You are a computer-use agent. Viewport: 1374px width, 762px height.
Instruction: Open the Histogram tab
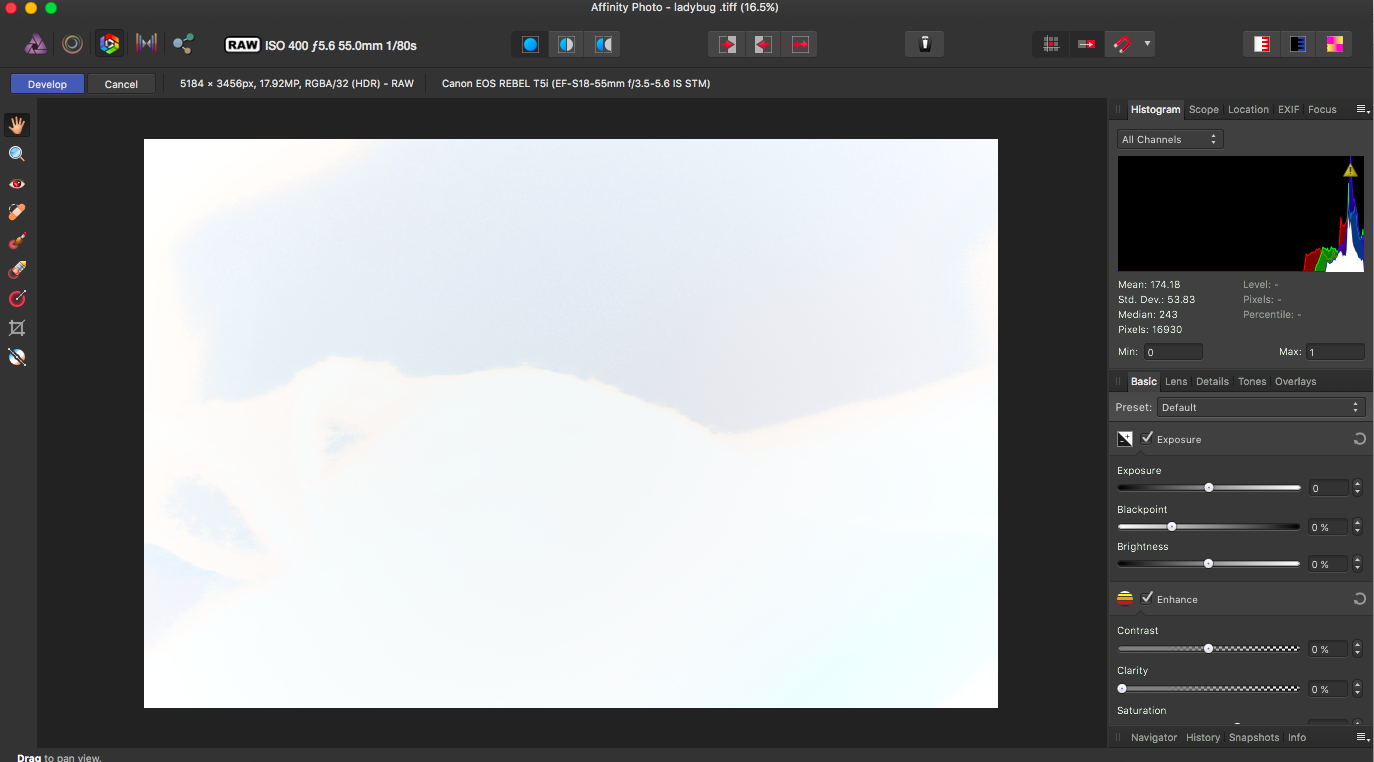point(1155,109)
